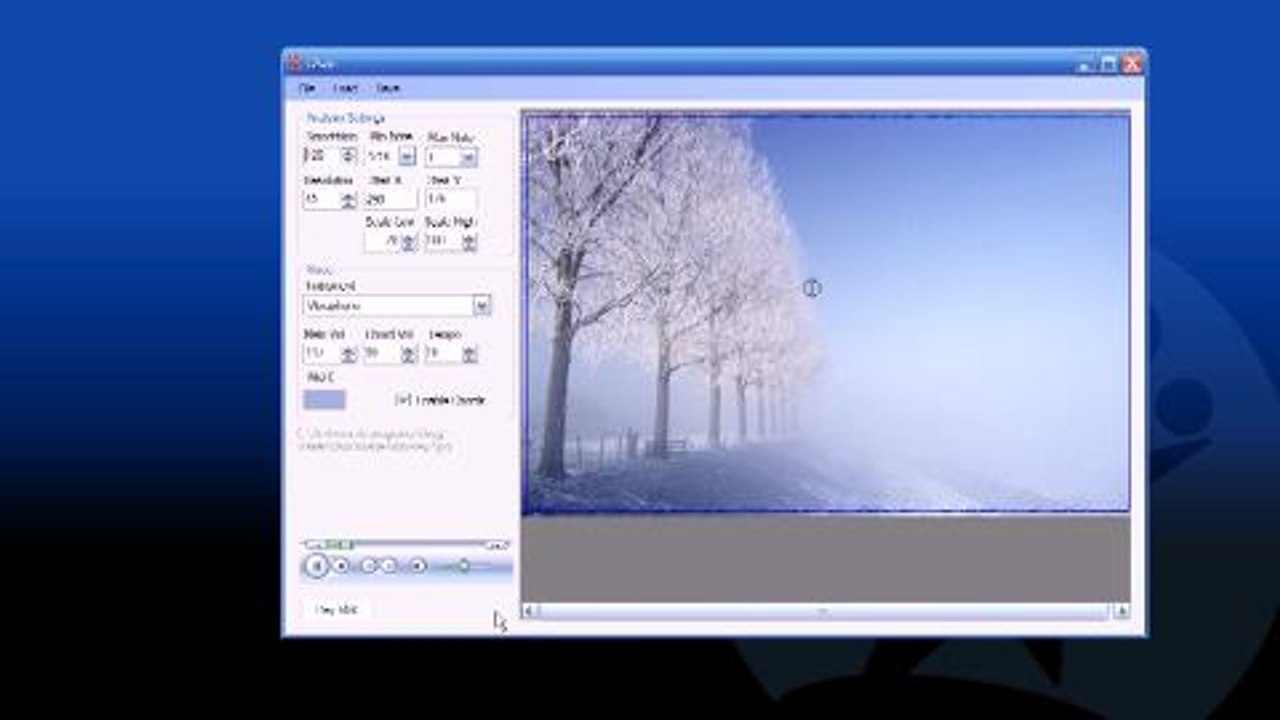Stop playback with the media player stop button
The width and height of the screenshot is (1280, 720).
[341, 566]
